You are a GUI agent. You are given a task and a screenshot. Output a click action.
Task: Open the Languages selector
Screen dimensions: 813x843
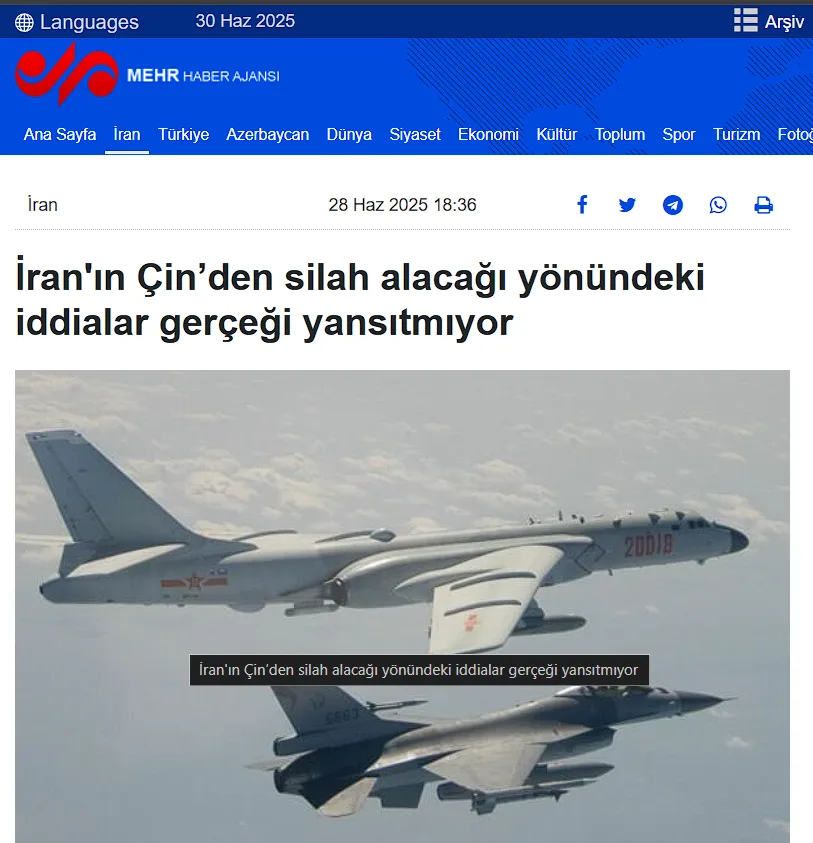(x=77, y=22)
